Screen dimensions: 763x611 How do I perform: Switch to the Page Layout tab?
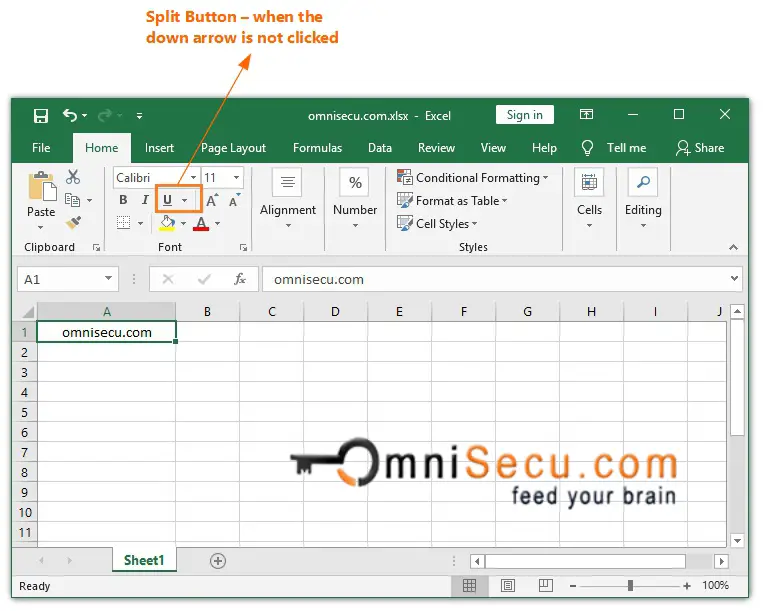point(233,148)
